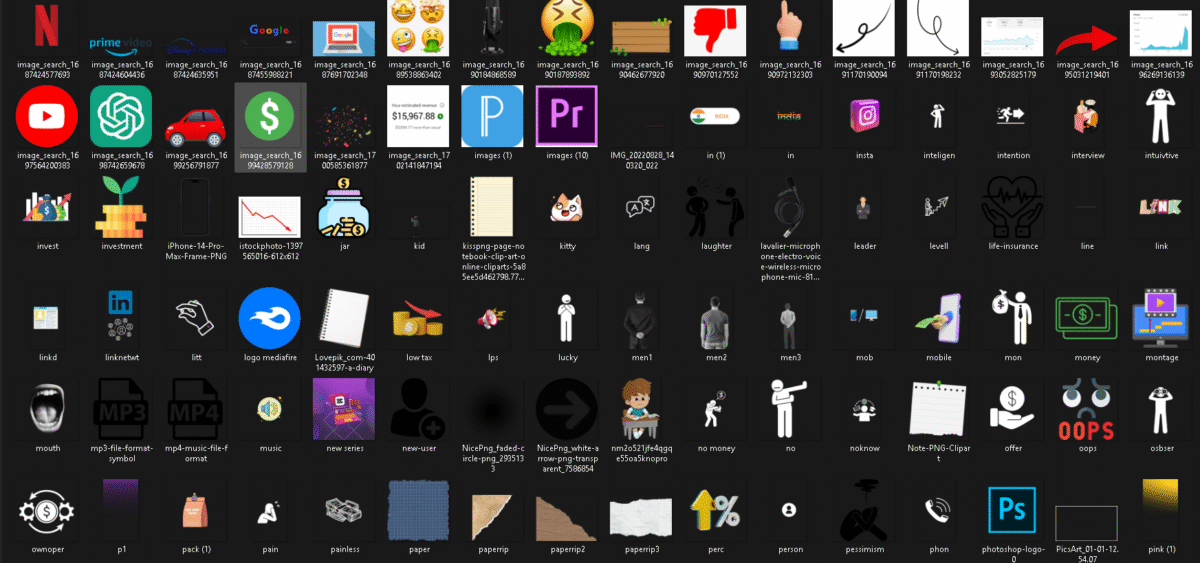The image size is (1200, 563).
Task: Click the Premiere Pro logo file
Action: (566, 116)
